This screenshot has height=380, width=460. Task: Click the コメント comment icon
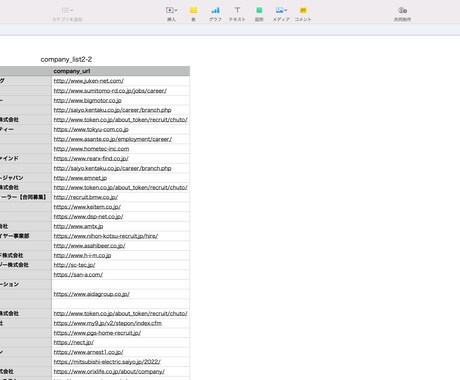tap(303, 11)
